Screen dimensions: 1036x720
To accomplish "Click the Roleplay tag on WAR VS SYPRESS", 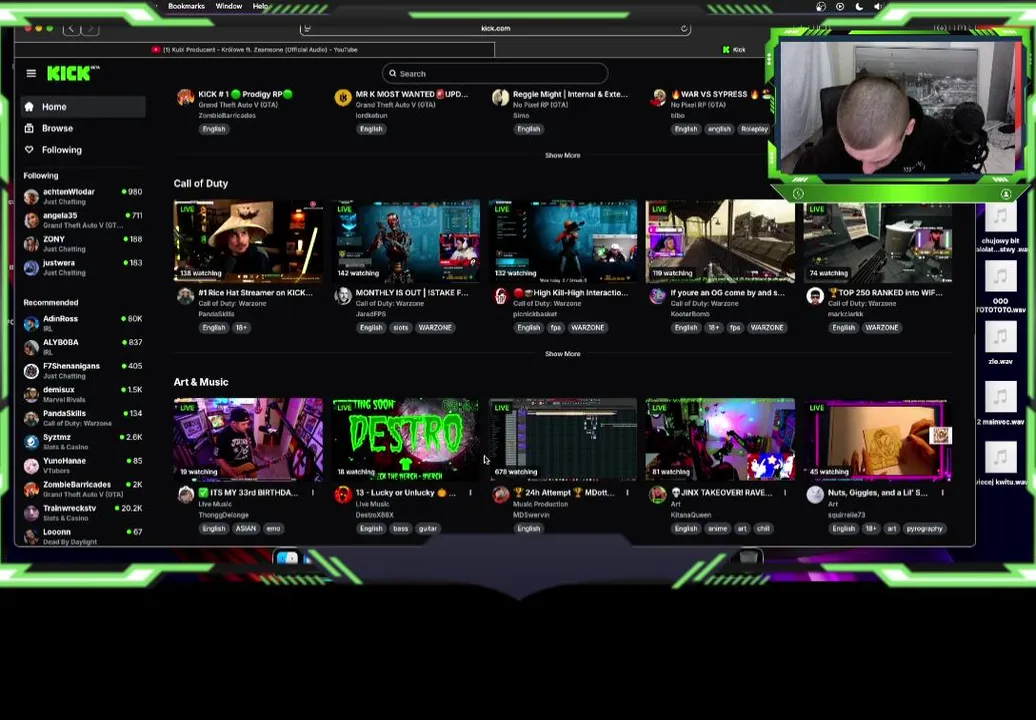I will pyautogui.click(x=754, y=129).
